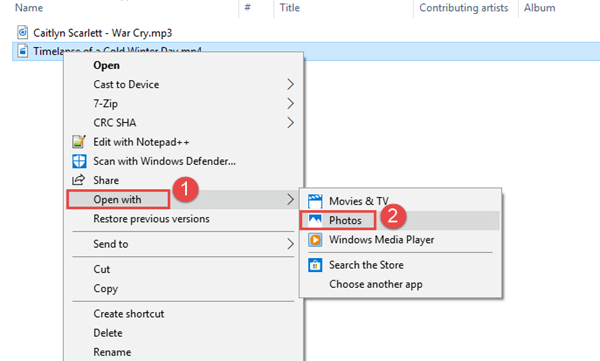Expand the CRC SHA submenu arrow

tap(290, 123)
